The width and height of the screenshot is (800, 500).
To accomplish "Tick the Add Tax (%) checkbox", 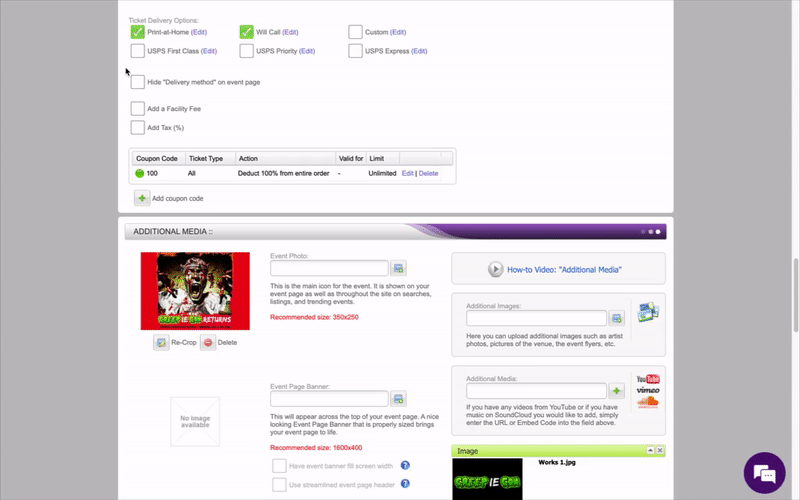I will (138, 128).
